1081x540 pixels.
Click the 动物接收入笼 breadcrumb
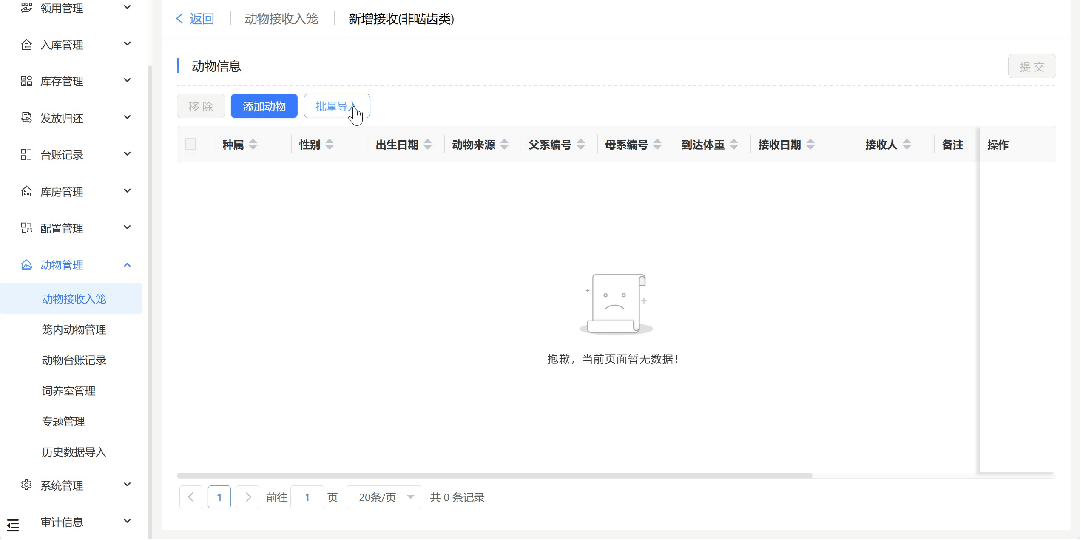(x=281, y=19)
